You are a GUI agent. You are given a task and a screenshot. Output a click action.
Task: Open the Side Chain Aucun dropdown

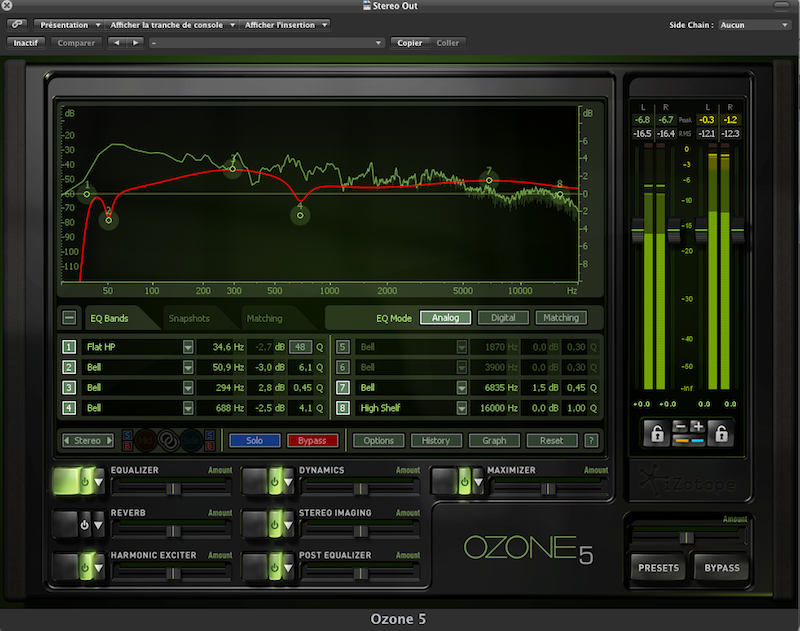755,24
